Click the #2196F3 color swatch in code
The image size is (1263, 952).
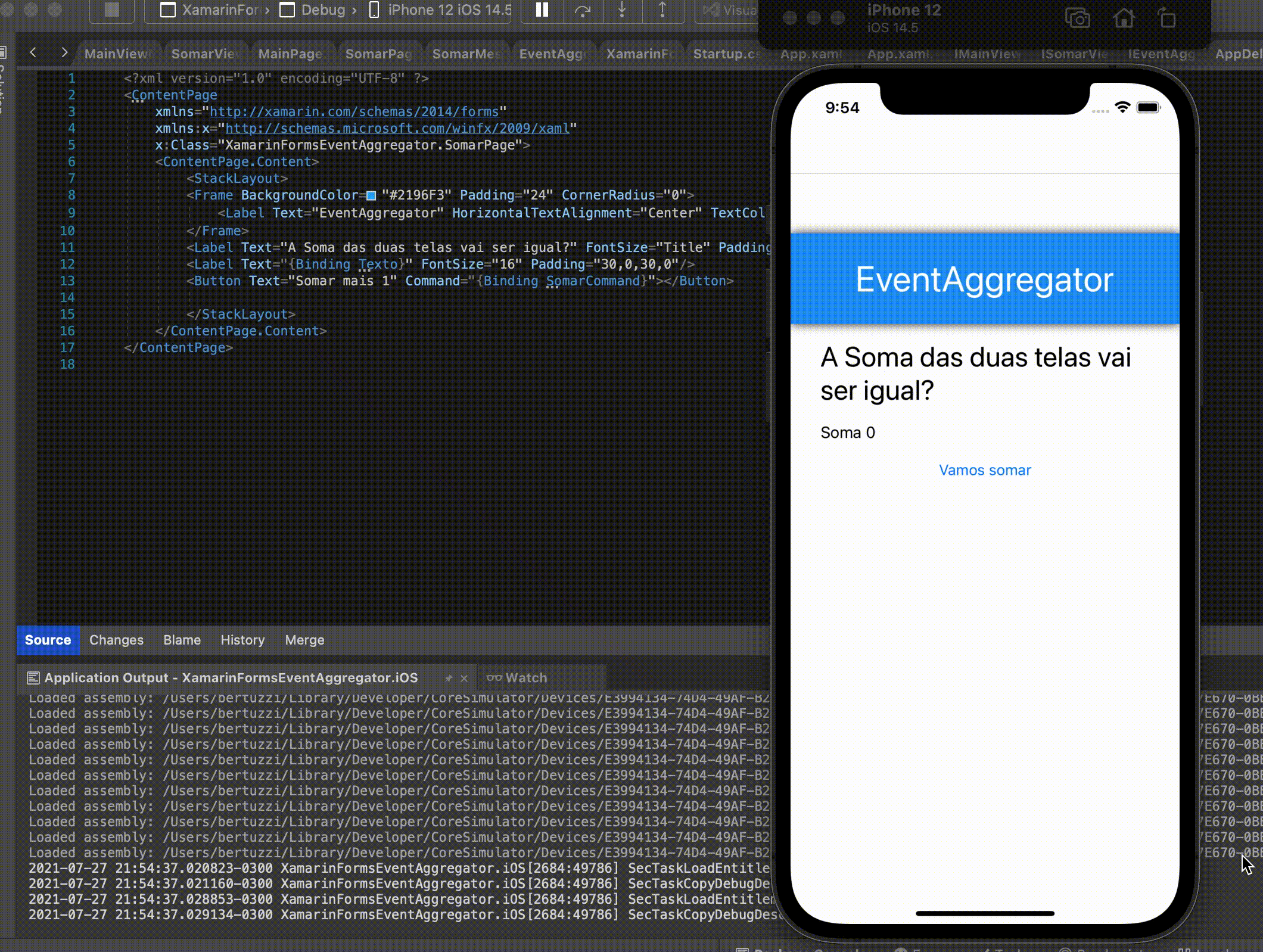371,195
